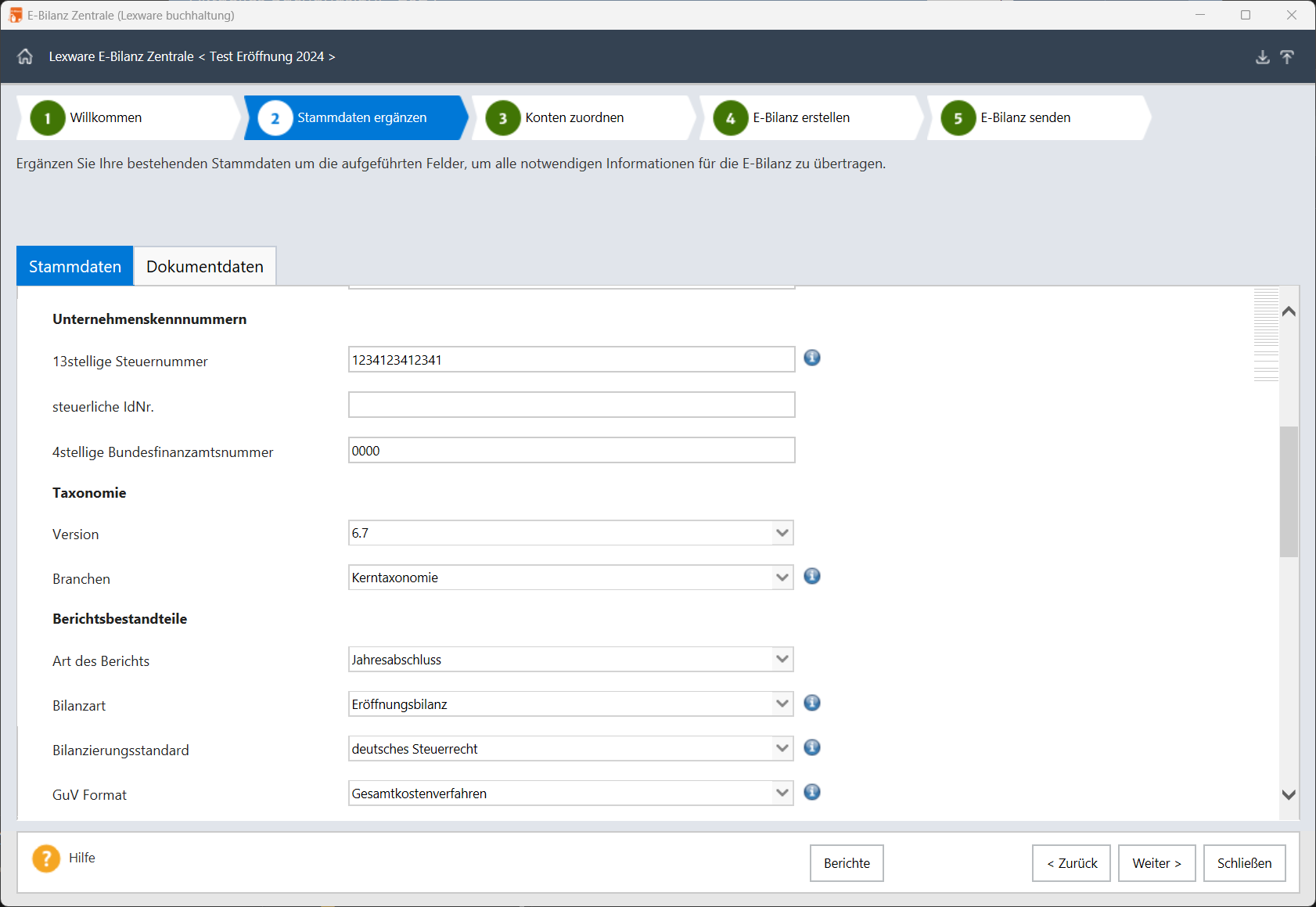
Task: Show info for Branchen field
Action: click(x=812, y=576)
